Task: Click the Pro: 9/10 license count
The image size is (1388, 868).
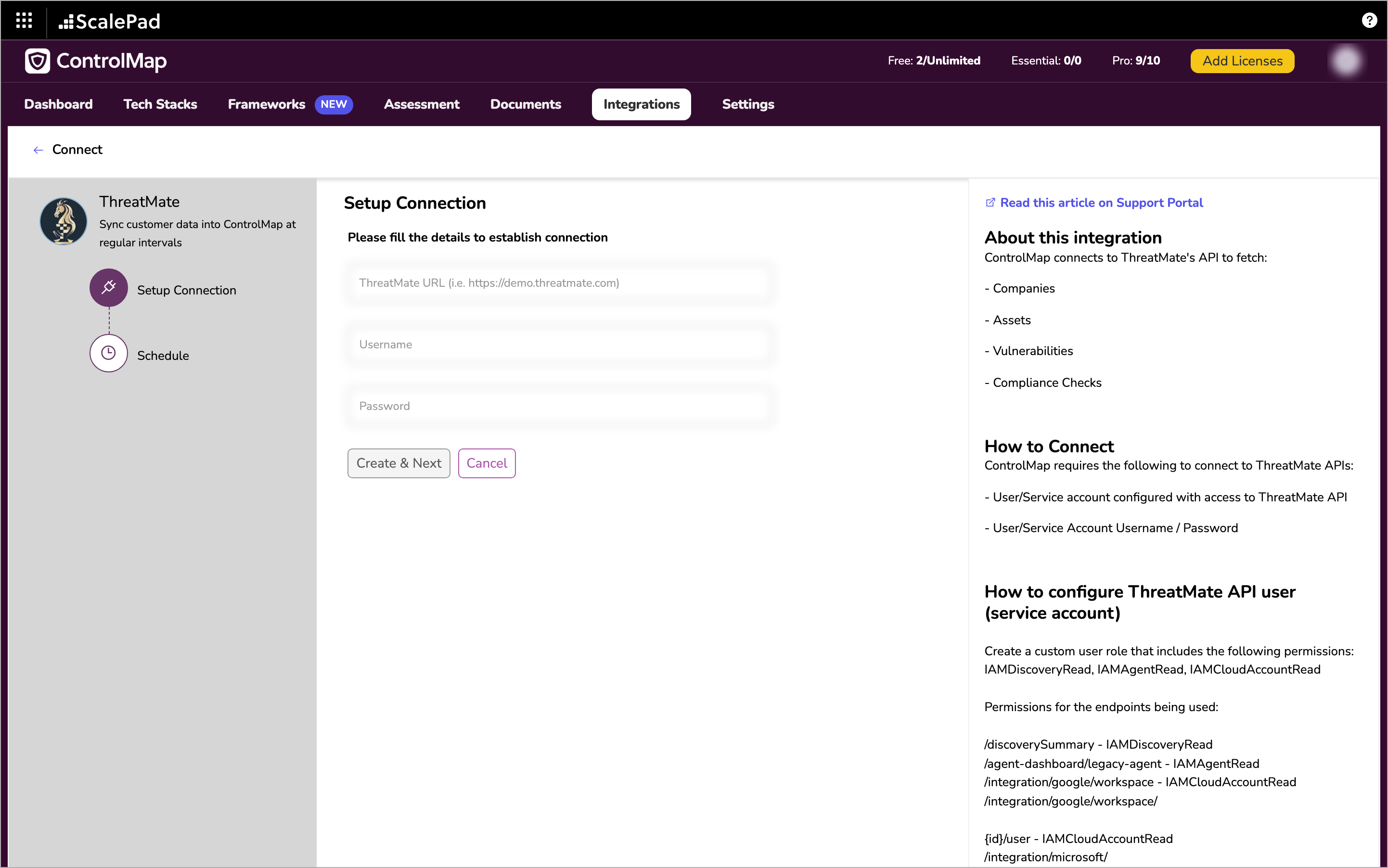Action: (1135, 61)
